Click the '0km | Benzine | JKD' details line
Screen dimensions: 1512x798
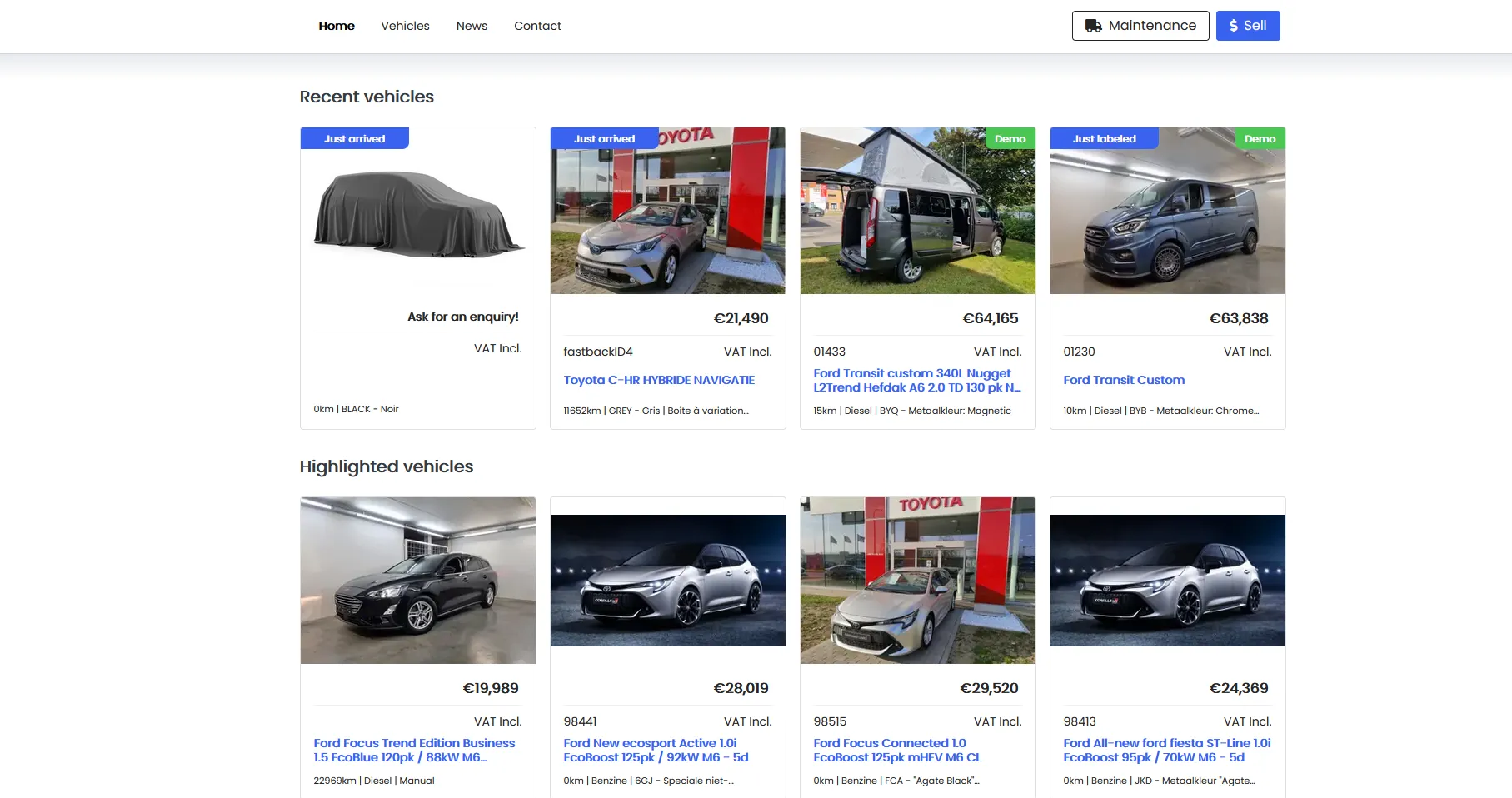[1159, 781]
